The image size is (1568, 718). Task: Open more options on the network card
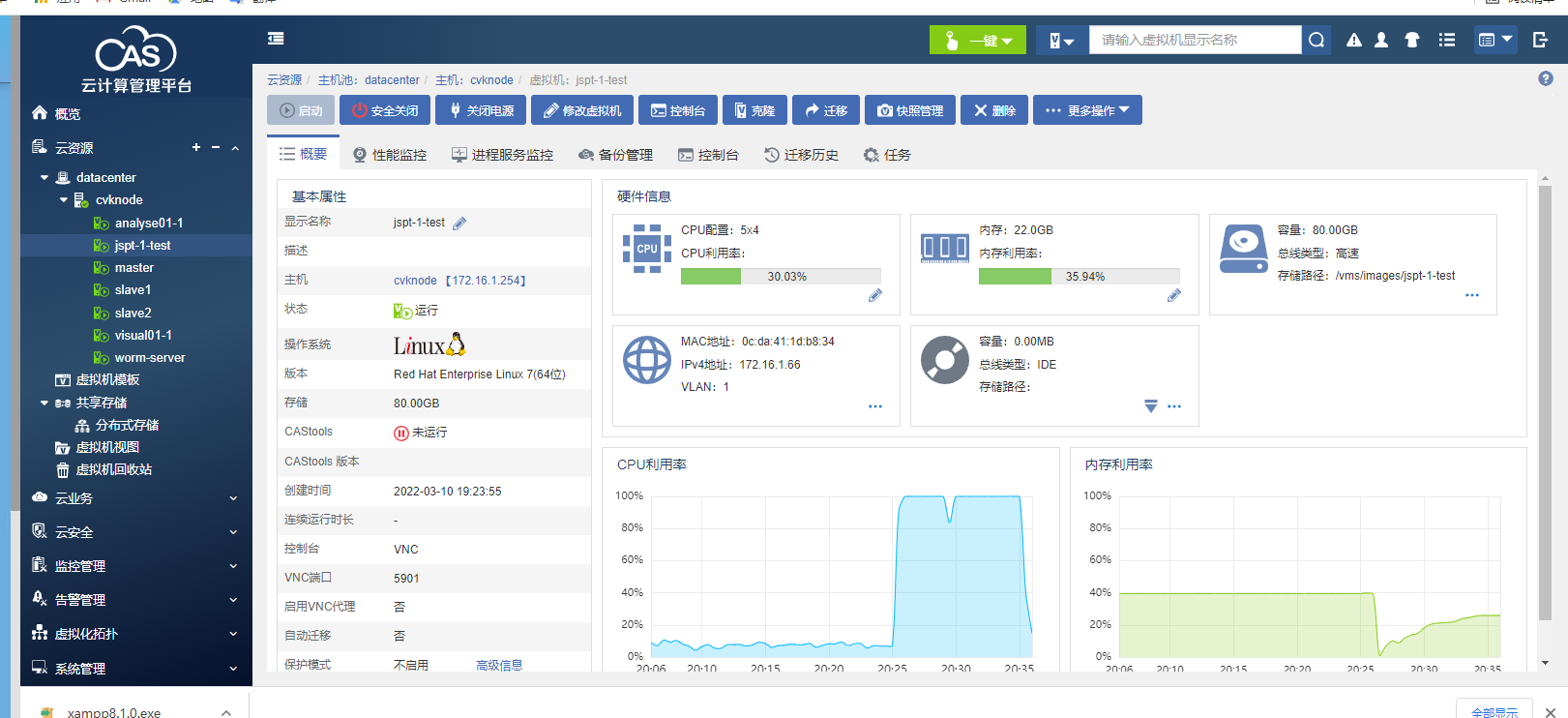(x=875, y=406)
